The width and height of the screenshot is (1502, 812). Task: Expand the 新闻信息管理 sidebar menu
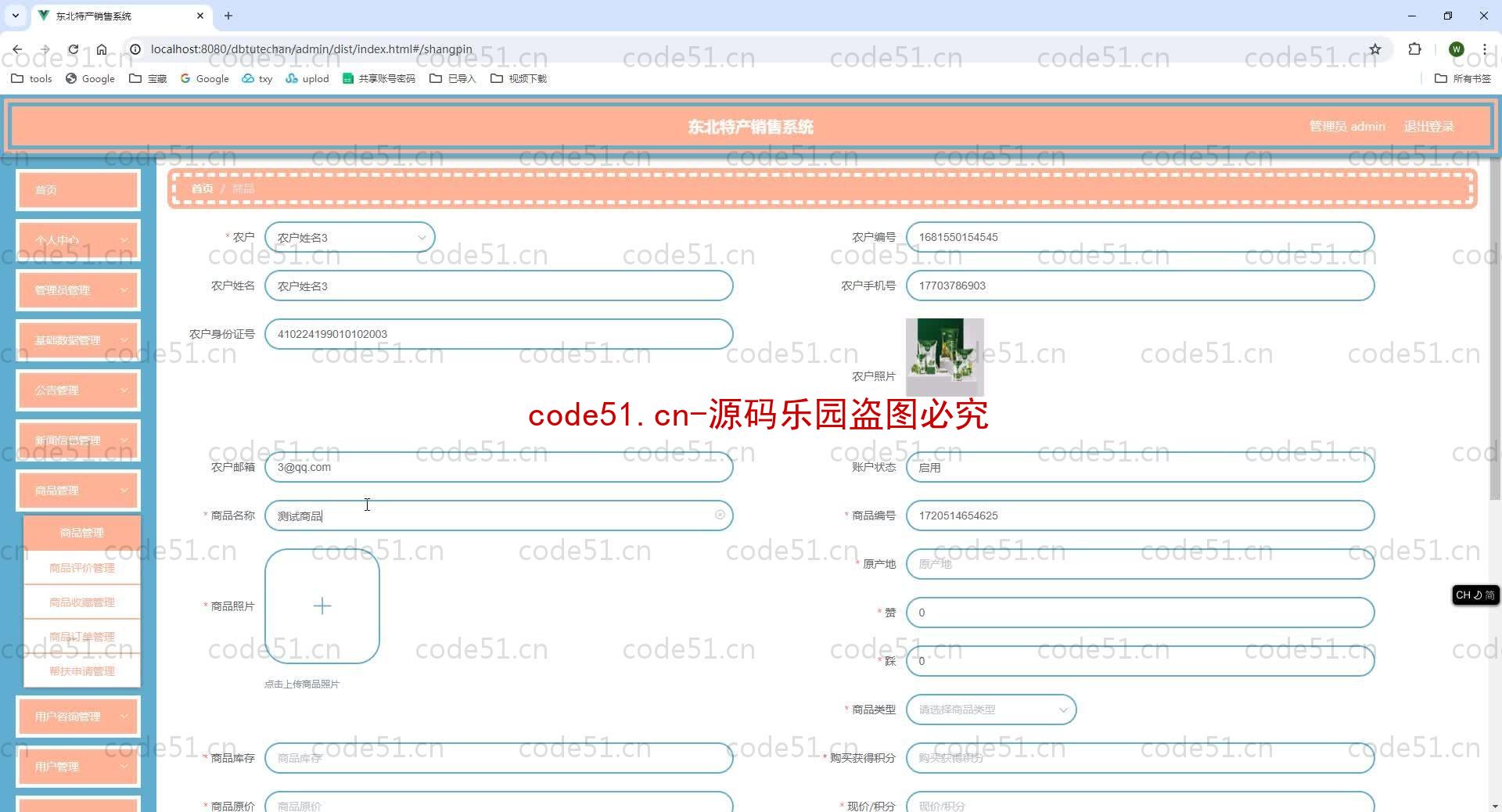pos(78,440)
